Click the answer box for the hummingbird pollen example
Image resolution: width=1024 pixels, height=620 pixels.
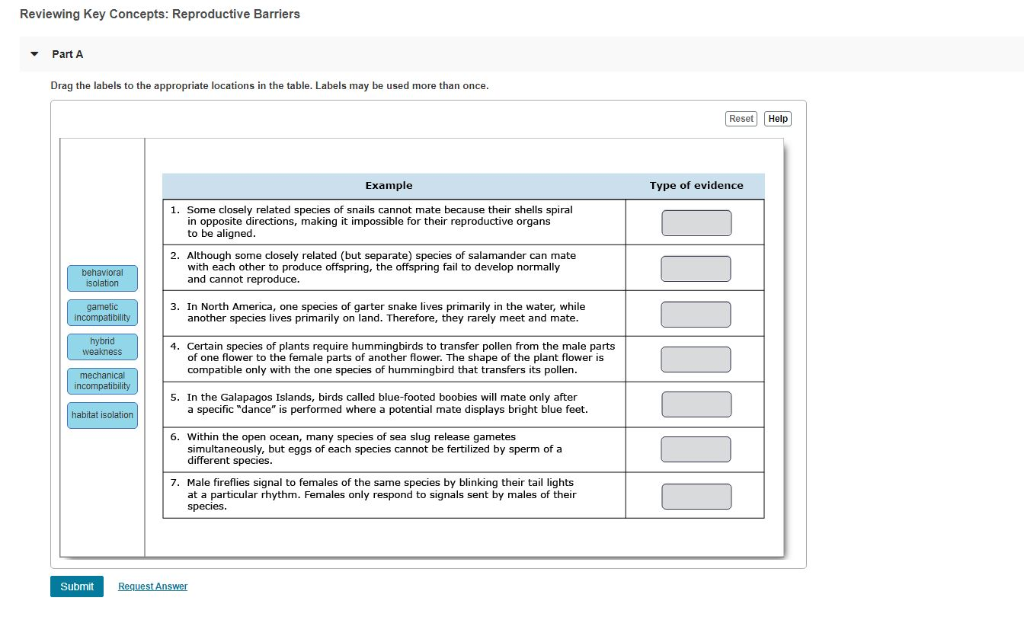[695, 358]
